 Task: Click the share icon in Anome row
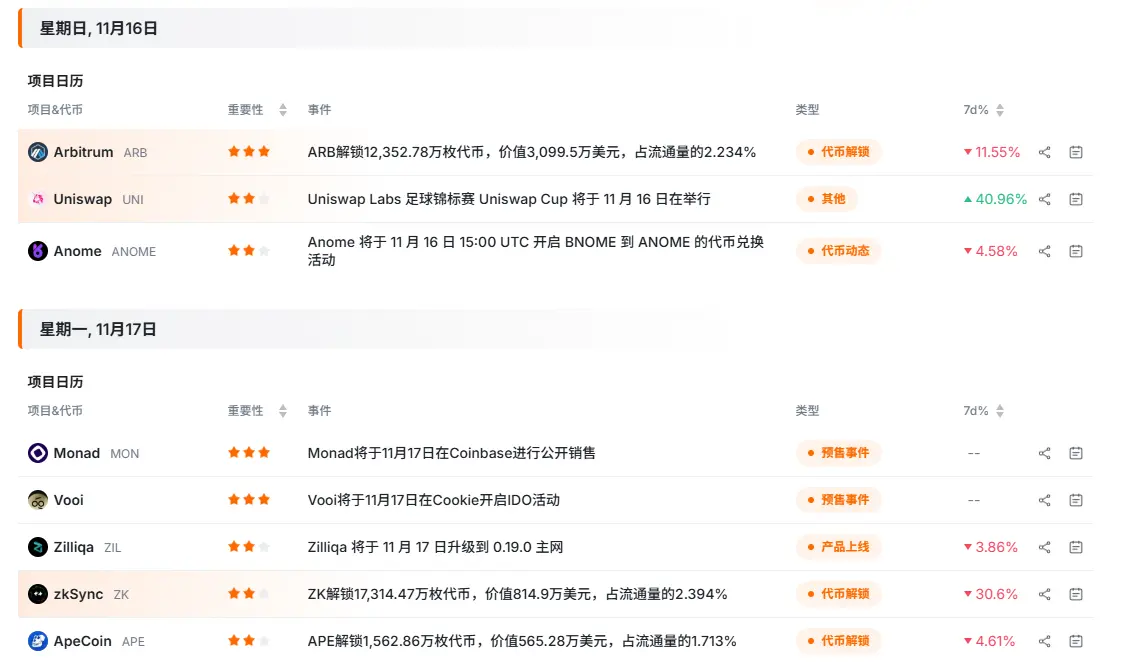(x=1044, y=252)
